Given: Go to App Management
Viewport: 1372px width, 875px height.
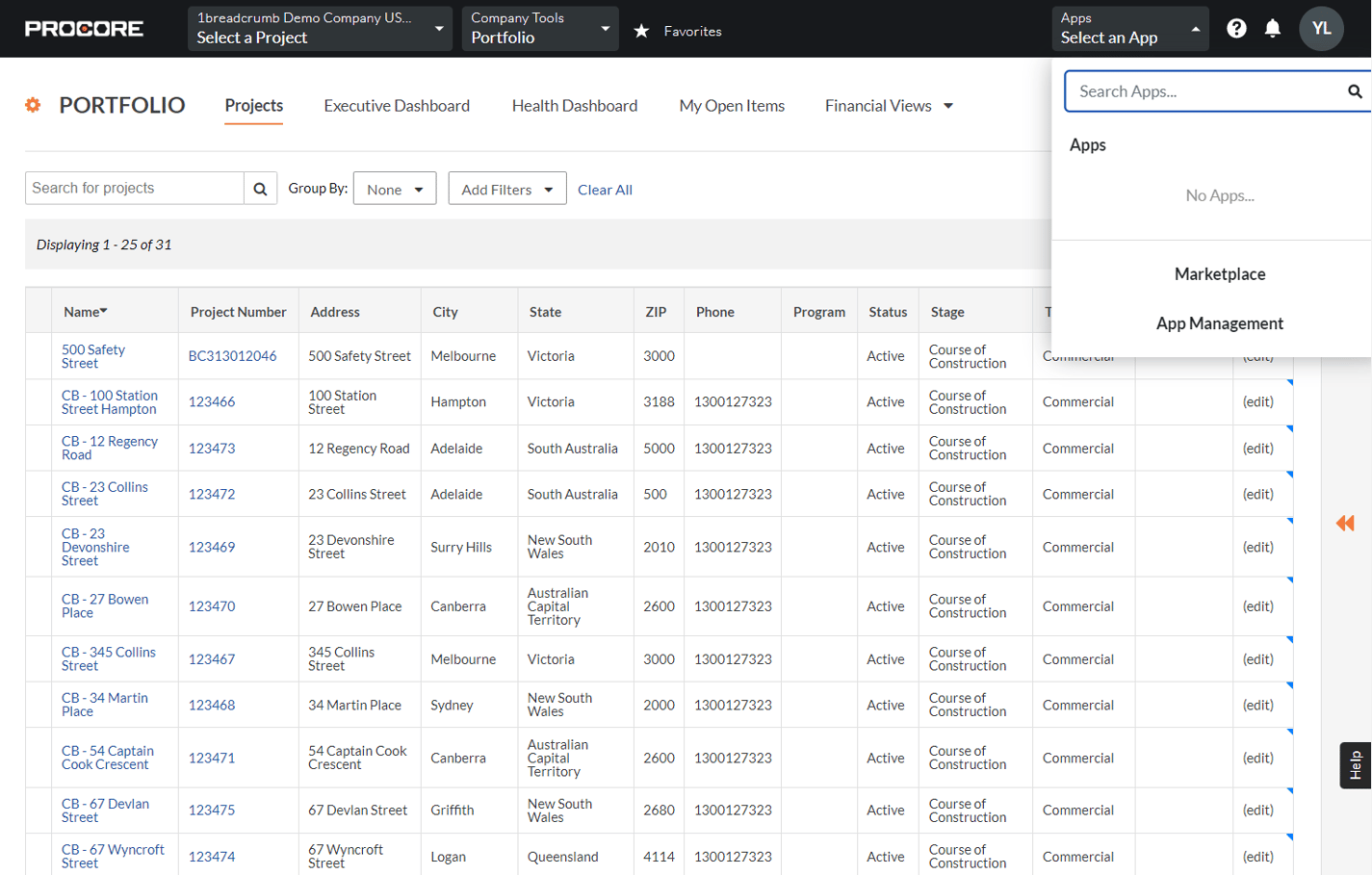Looking at the screenshot, I should tap(1219, 323).
